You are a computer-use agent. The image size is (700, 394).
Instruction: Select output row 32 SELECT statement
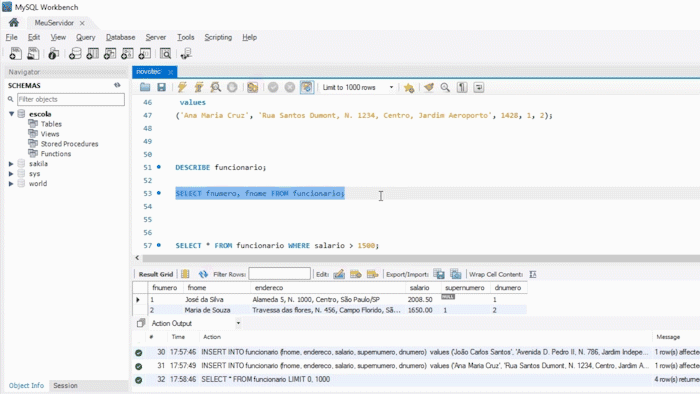pos(416,379)
